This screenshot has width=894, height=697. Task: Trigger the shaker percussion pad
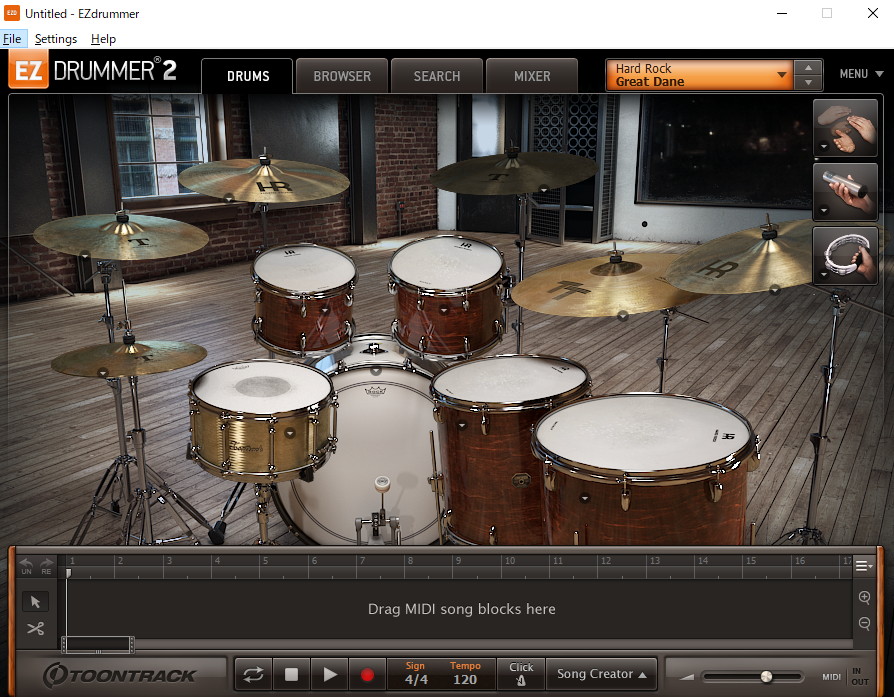[845, 192]
